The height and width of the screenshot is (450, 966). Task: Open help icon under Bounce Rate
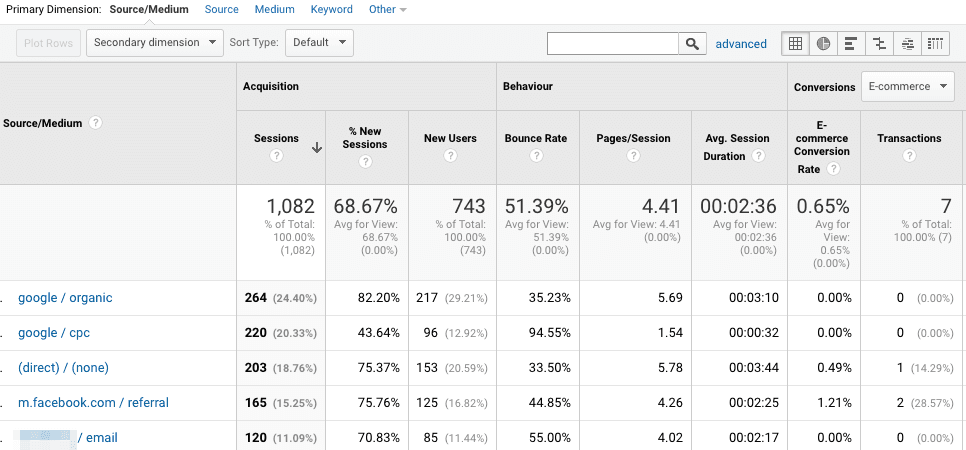pyautogui.click(x=536, y=156)
